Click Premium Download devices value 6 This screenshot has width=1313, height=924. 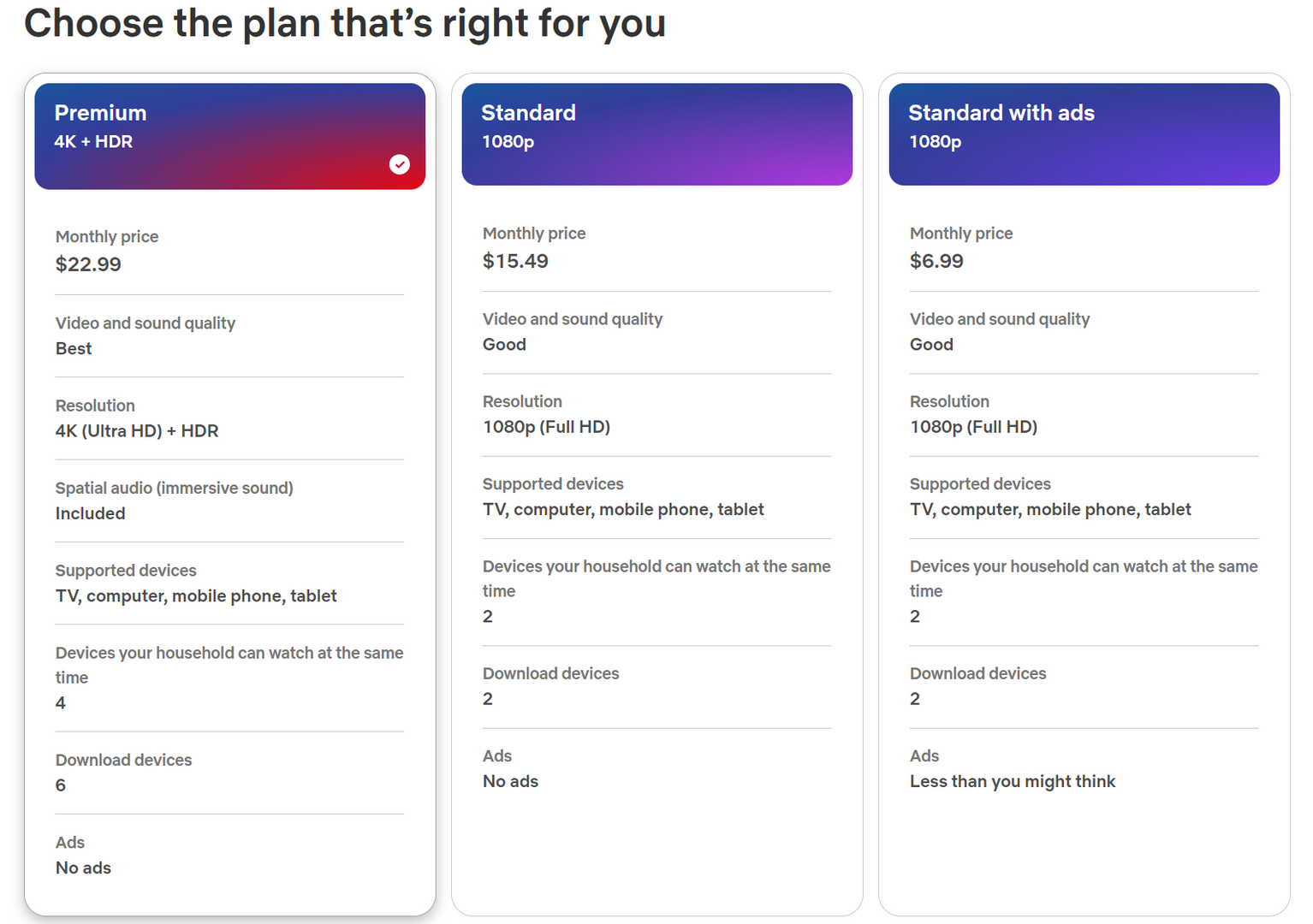(61, 785)
